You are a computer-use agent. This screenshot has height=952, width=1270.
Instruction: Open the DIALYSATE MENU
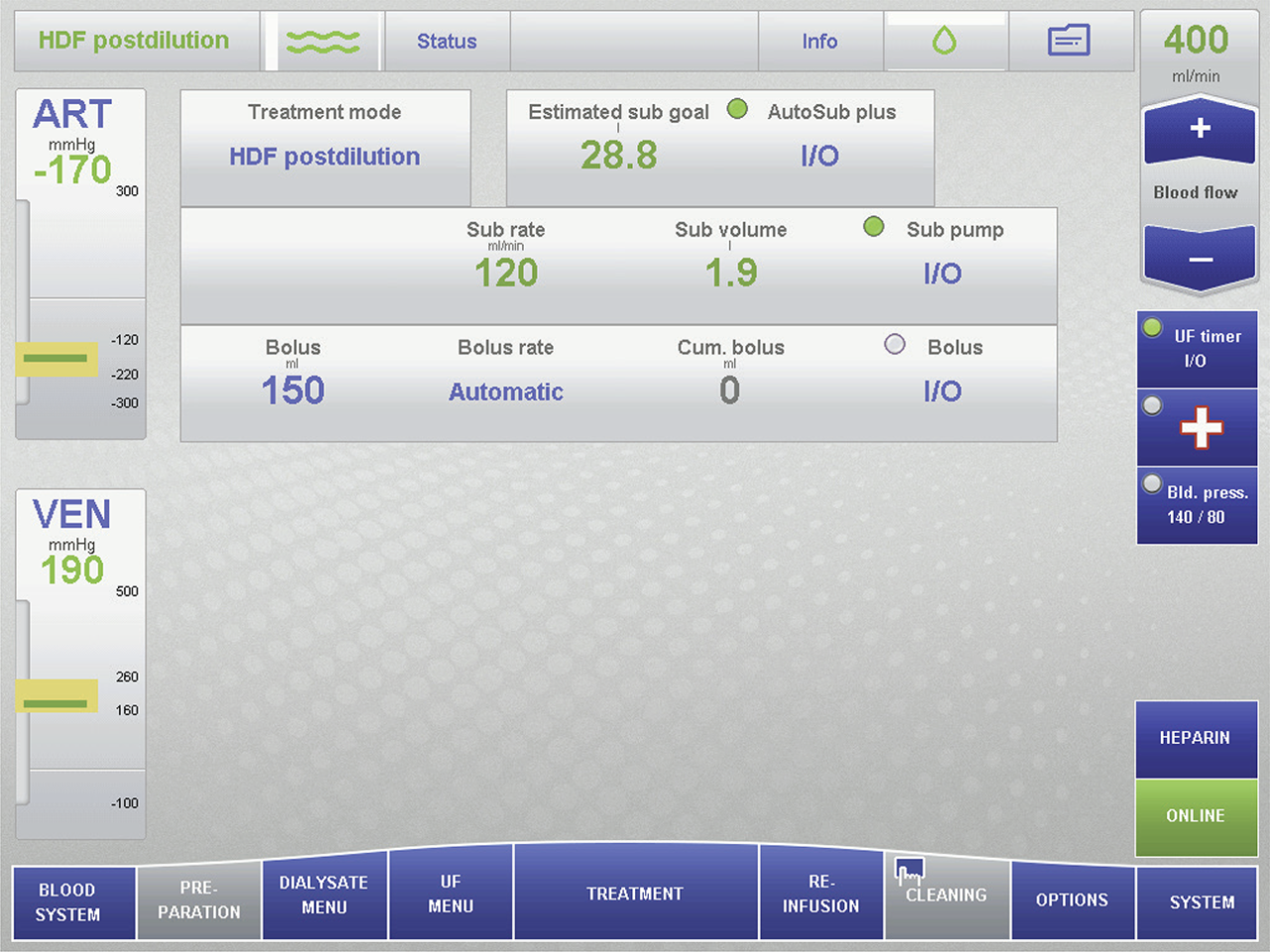(x=324, y=895)
